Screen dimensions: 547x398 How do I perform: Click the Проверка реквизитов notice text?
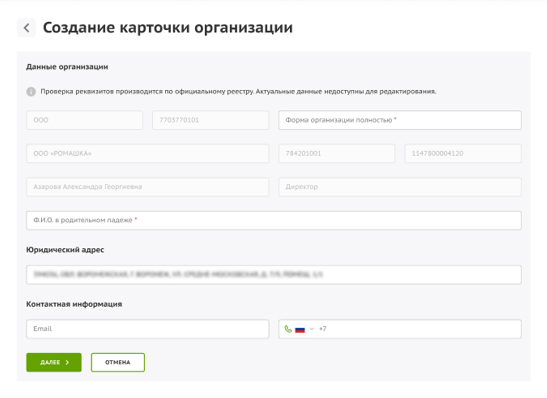[238, 91]
